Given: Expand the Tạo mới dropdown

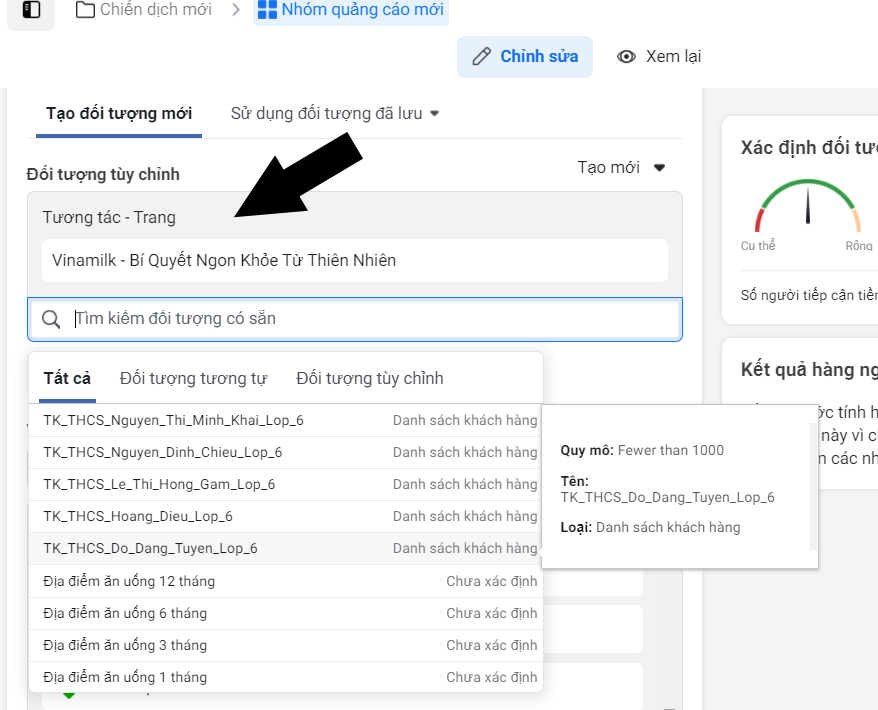Looking at the screenshot, I should tap(621, 167).
